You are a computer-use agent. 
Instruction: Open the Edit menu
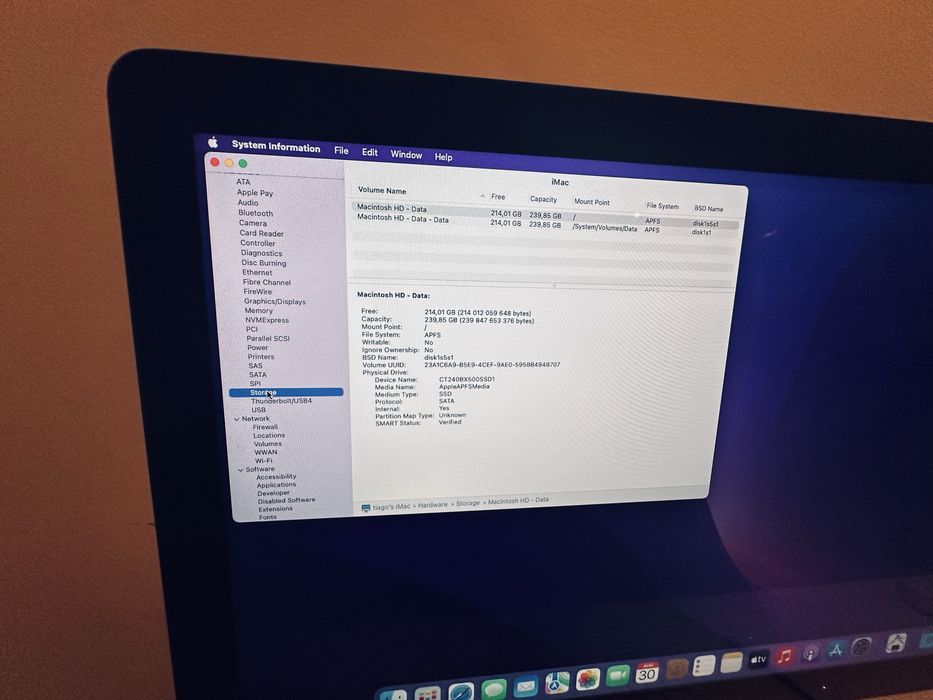coord(370,152)
